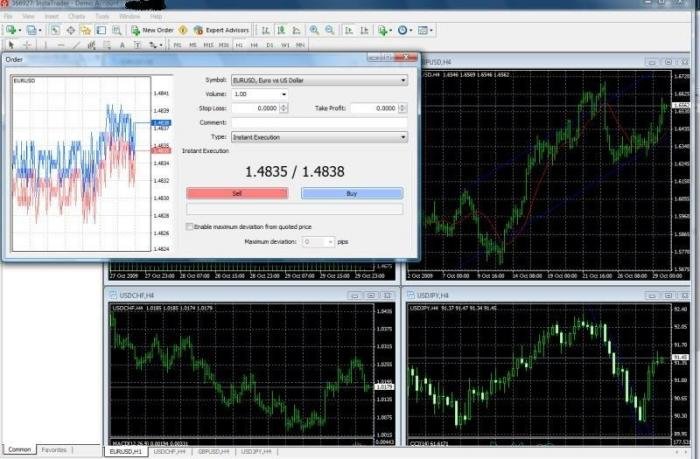The height and width of the screenshot is (459, 700).
Task: Select the Text tool letter A
Action: click(122, 45)
